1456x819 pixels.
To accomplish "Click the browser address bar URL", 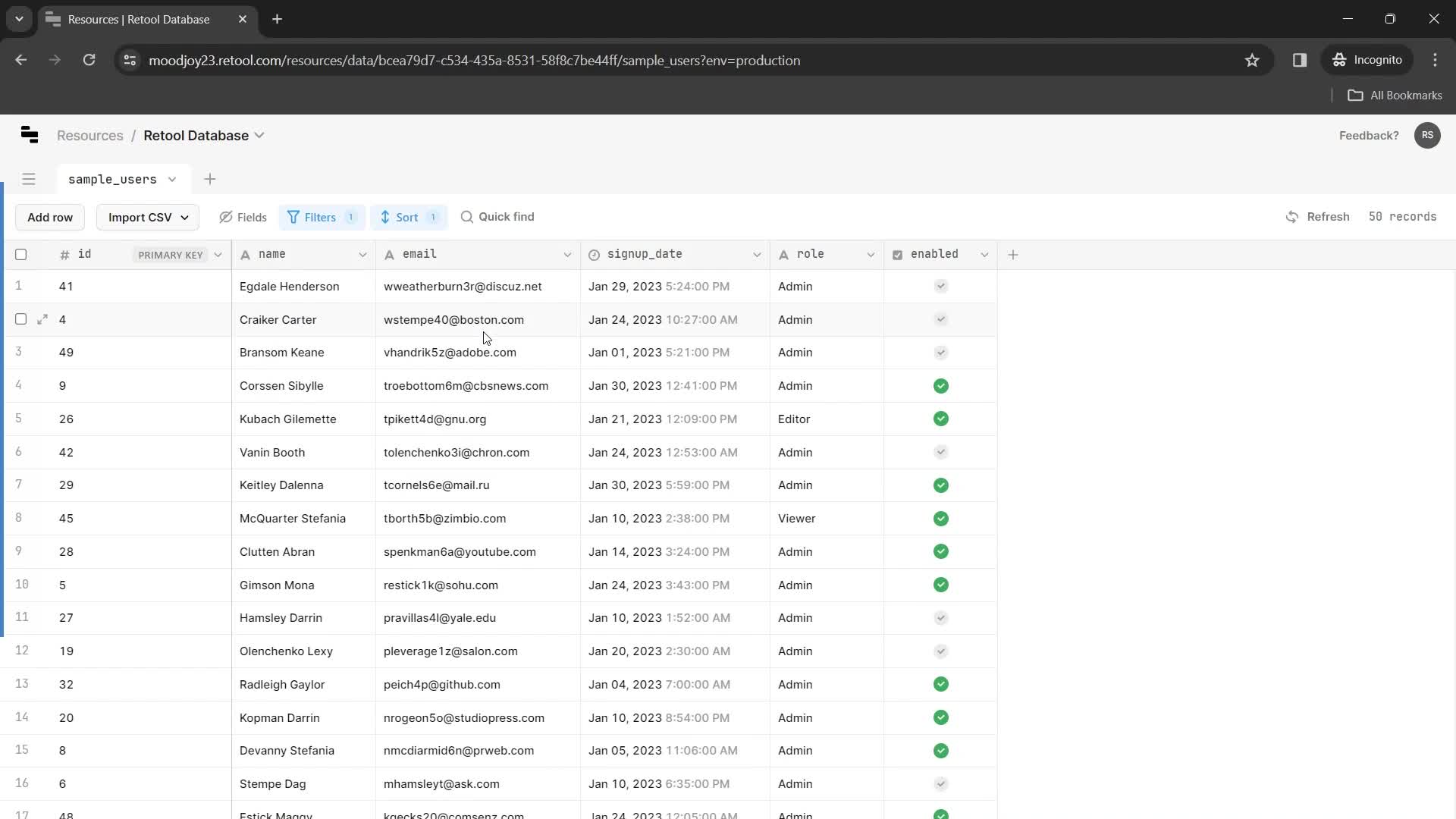I will point(474,60).
